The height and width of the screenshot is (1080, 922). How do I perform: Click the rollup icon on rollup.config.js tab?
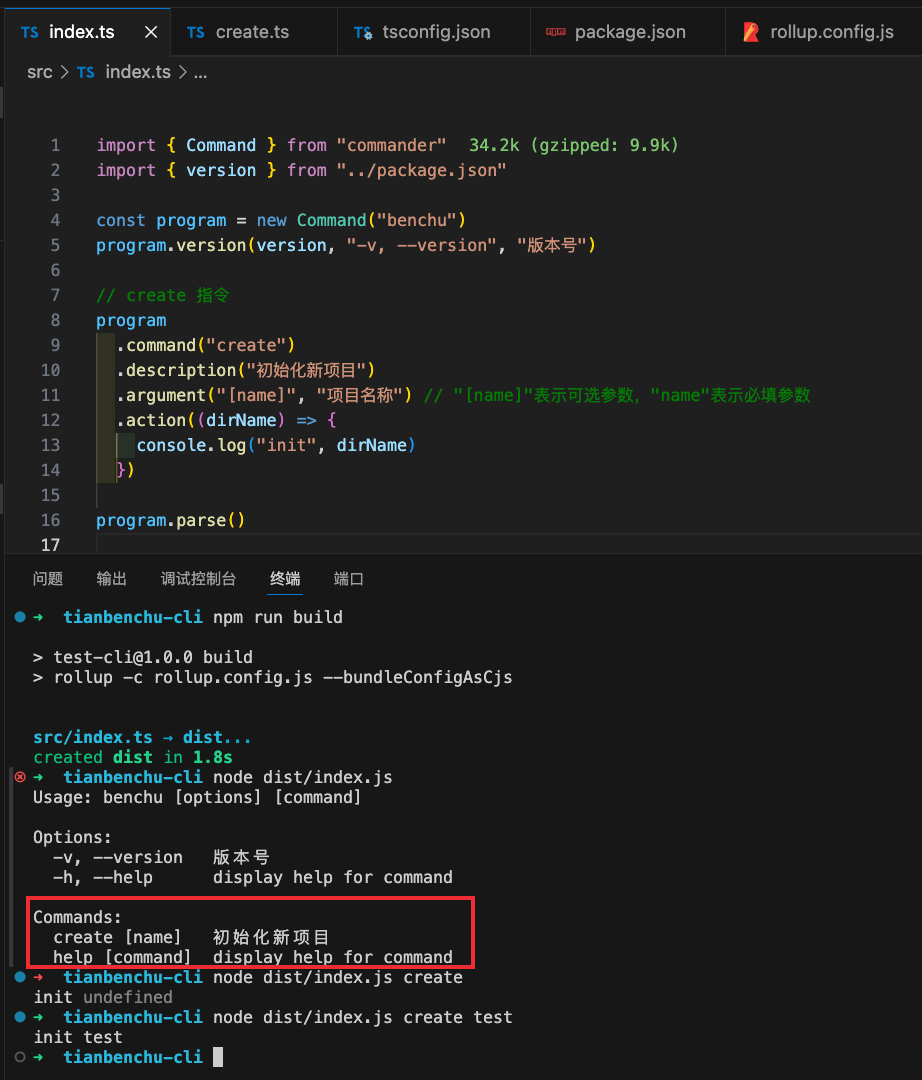pos(751,32)
